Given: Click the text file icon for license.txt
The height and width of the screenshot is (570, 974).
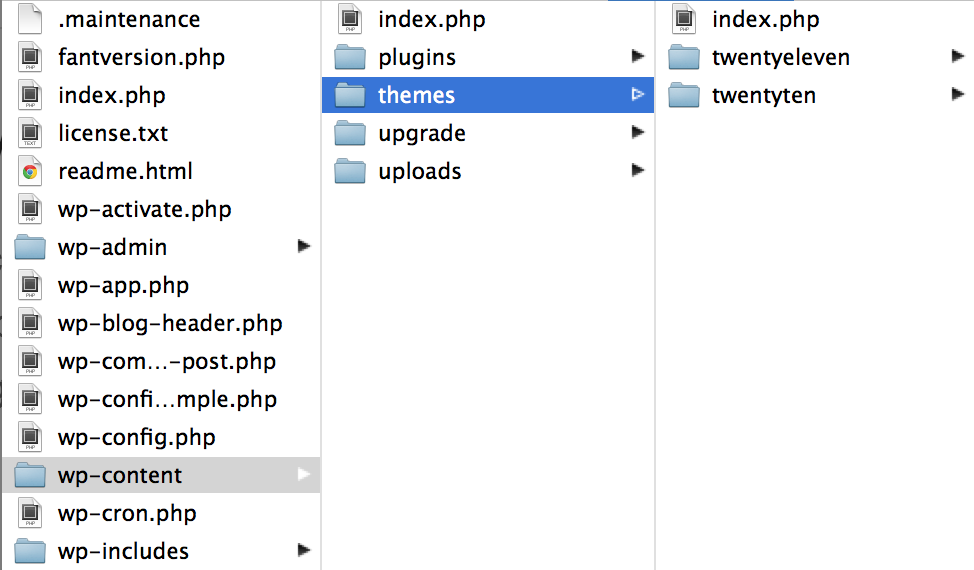Looking at the screenshot, I should 30,134.
